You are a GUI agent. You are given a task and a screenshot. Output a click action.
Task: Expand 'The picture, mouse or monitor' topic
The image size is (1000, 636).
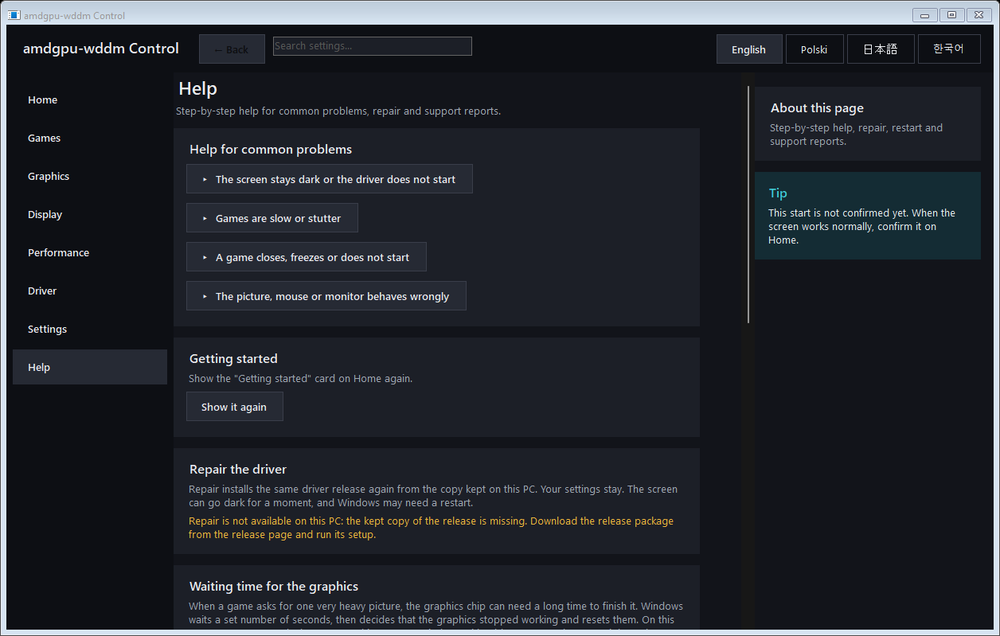pyautogui.click(x=326, y=296)
